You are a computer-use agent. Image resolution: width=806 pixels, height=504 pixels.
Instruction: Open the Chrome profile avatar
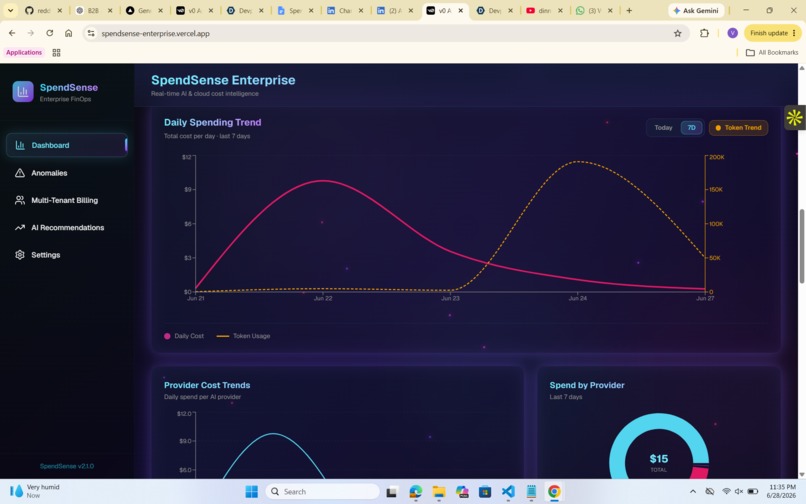(x=732, y=33)
